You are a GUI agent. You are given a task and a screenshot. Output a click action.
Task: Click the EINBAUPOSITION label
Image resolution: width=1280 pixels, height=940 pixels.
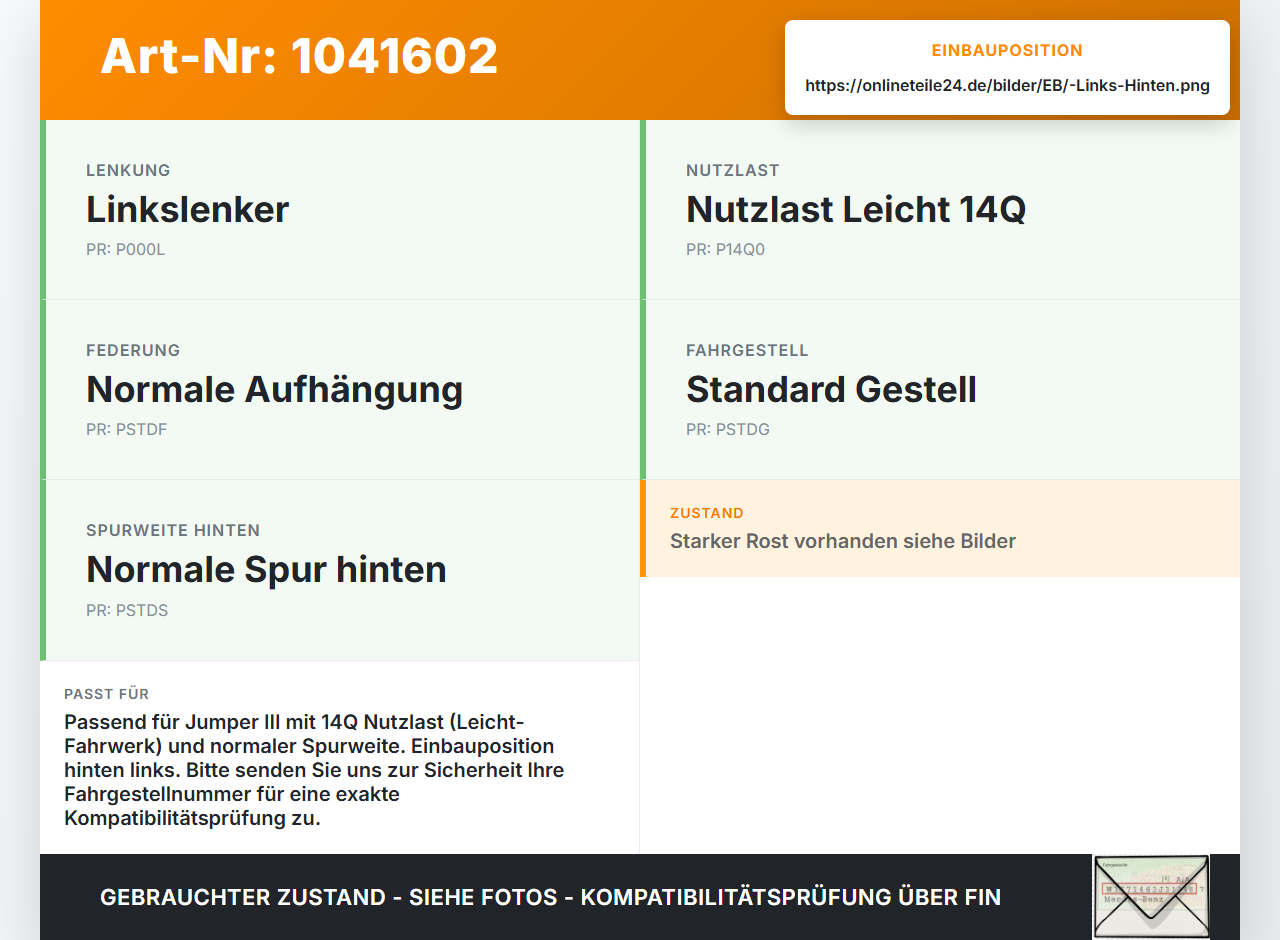[1007, 50]
